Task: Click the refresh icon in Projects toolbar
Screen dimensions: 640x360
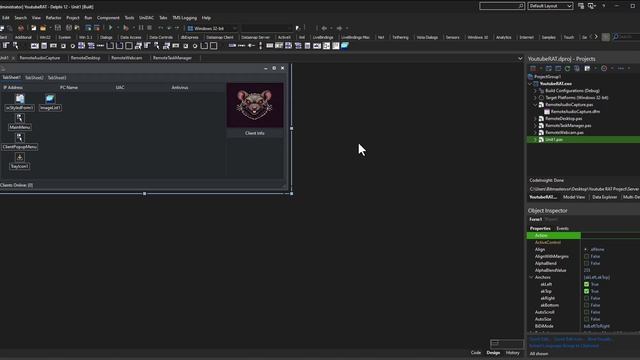Action: click(567, 68)
